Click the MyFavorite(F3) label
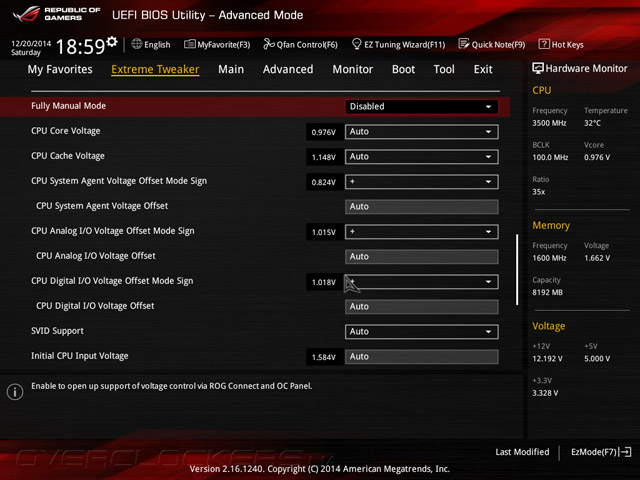This screenshot has height=480, width=640. coord(224,44)
